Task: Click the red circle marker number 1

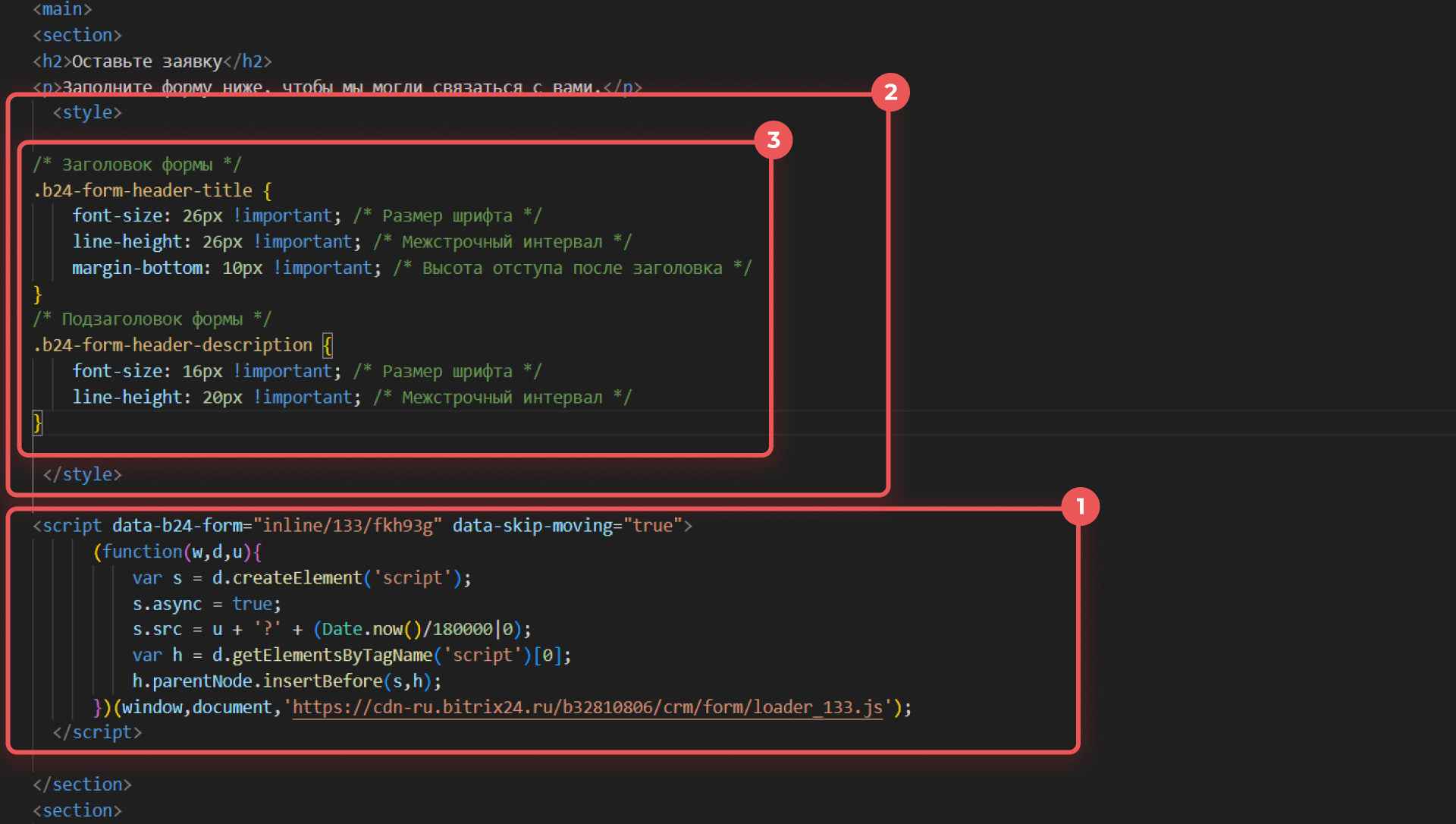Action: point(1080,506)
